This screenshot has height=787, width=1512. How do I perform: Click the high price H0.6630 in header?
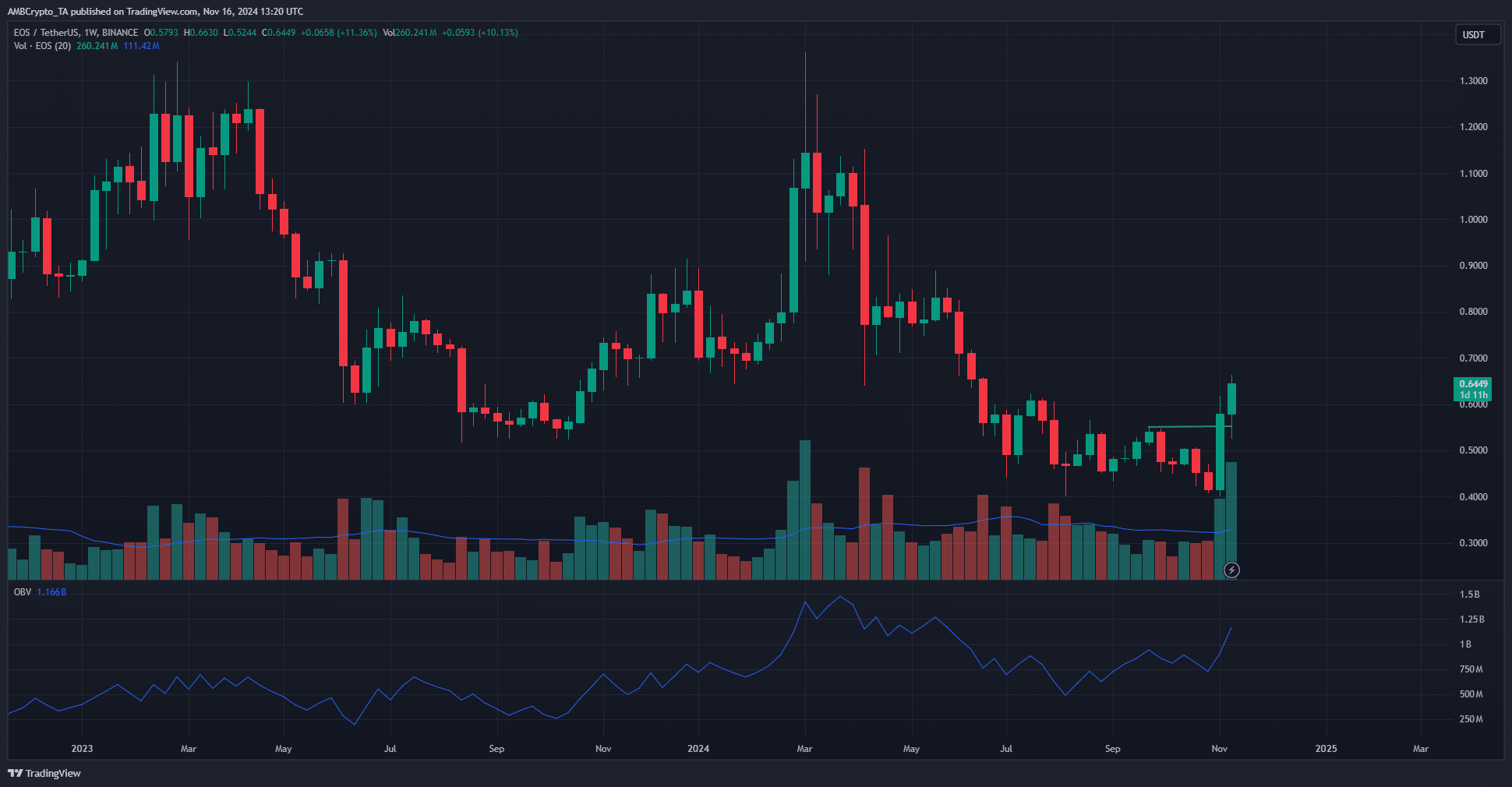pos(201,33)
